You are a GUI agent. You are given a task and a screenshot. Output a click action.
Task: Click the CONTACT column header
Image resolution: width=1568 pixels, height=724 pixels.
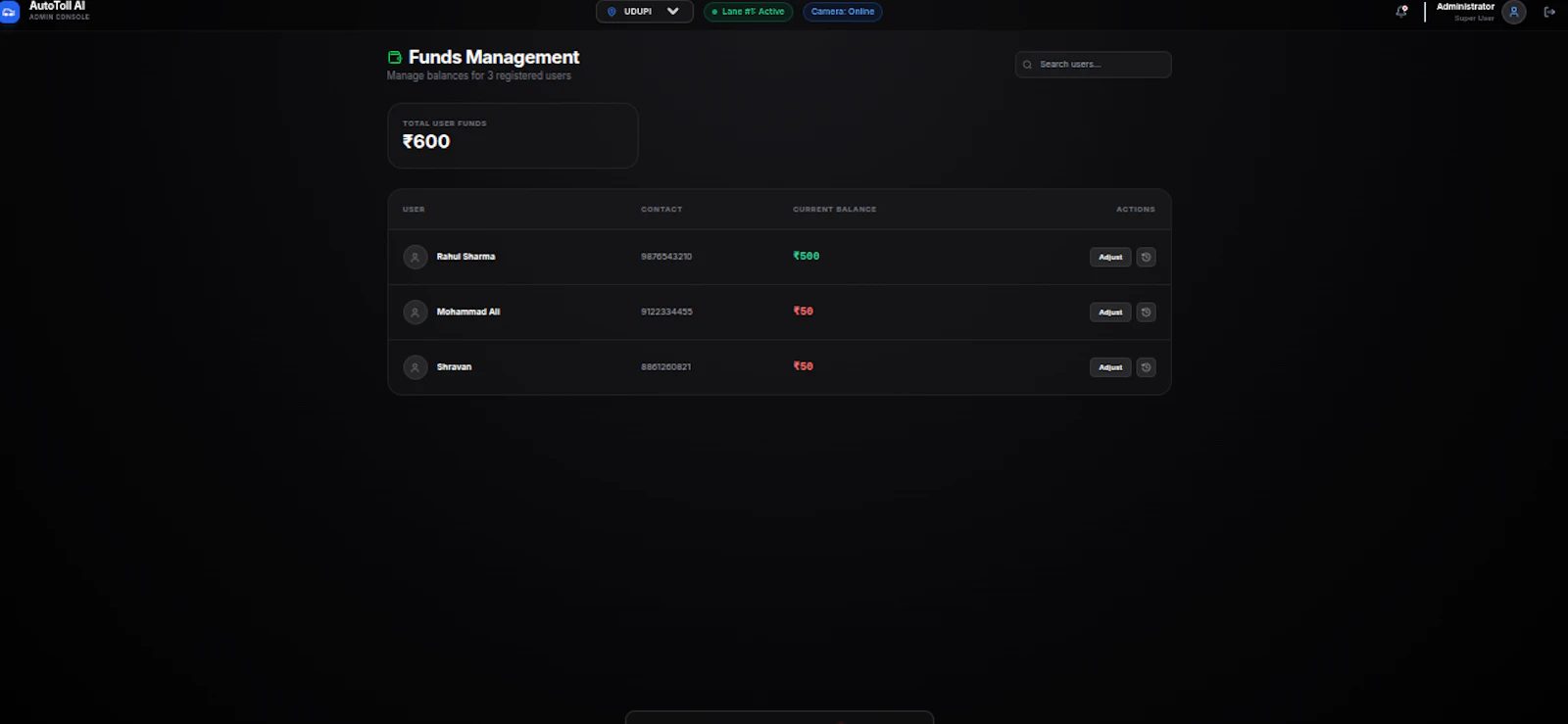[x=661, y=209]
